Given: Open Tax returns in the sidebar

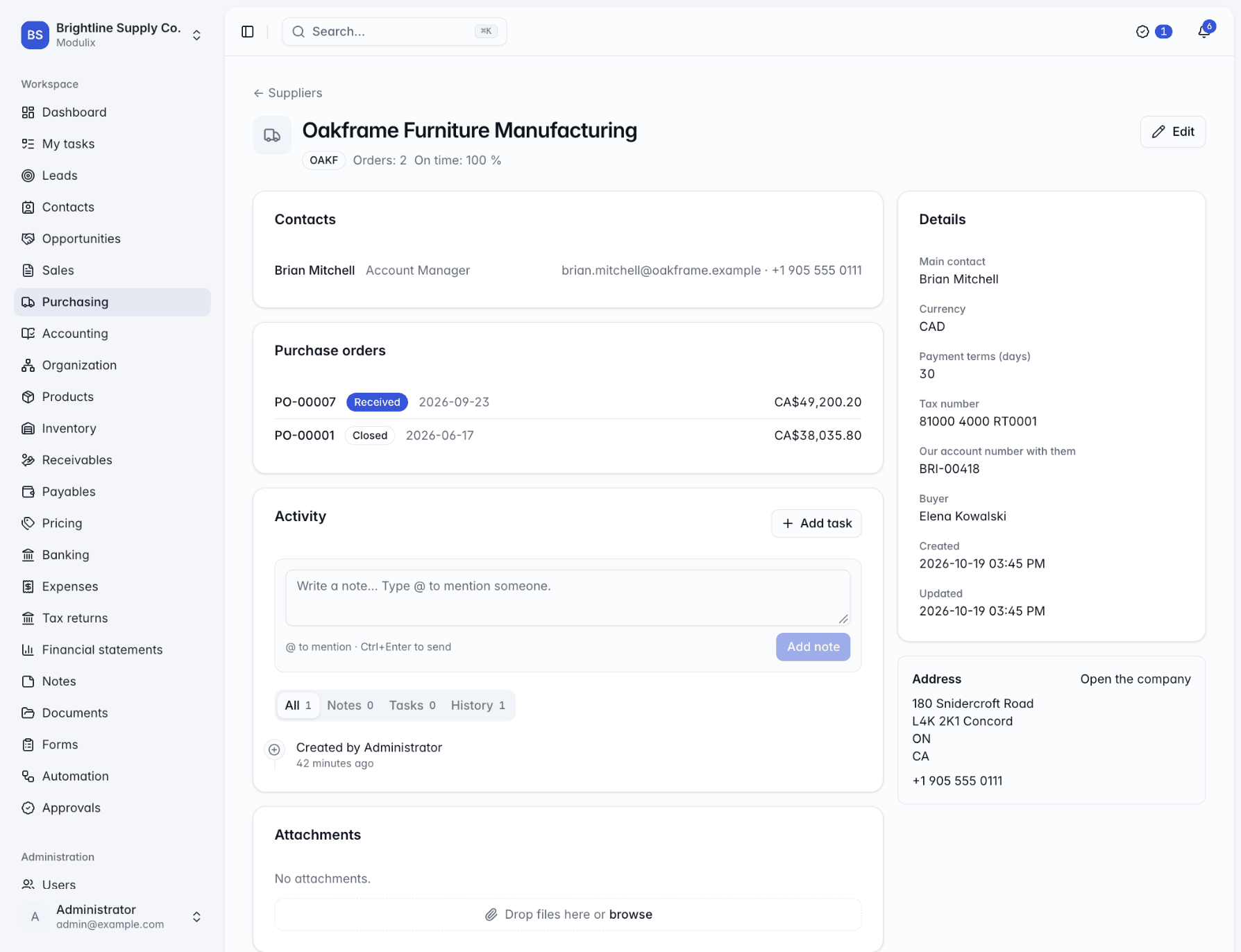Looking at the screenshot, I should pyautogui.click(x=112, y=618).
